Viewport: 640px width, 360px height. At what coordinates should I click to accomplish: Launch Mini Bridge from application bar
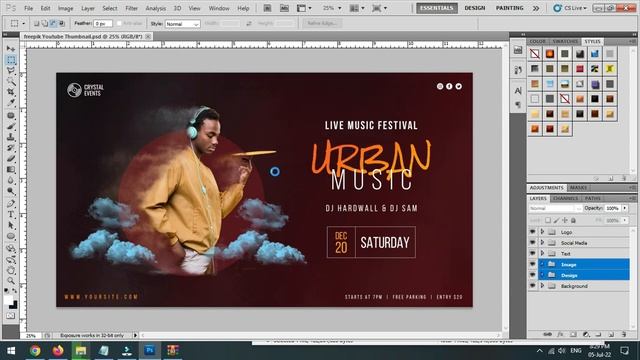click(284, 8)
